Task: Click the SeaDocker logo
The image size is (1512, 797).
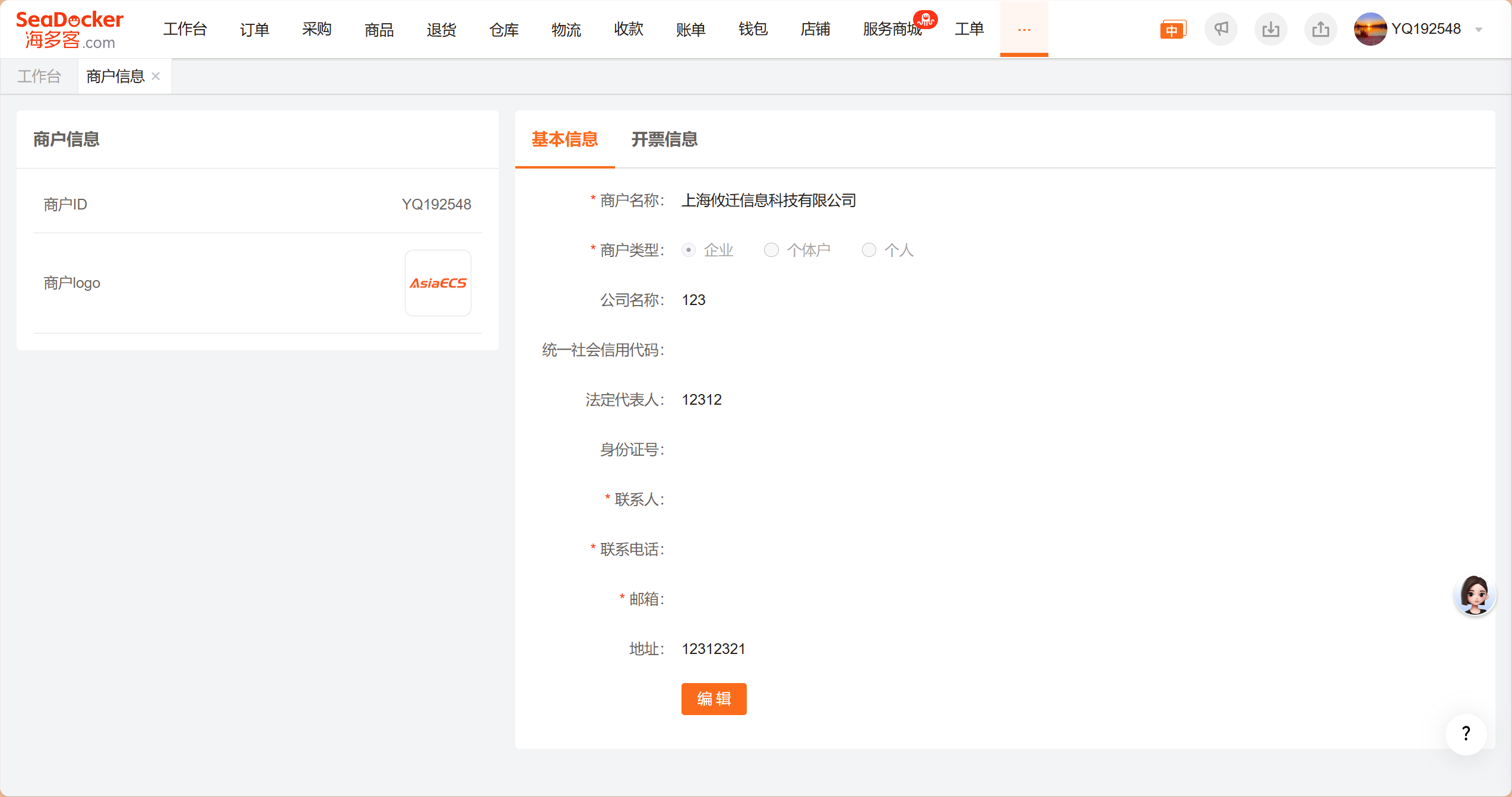Action: tap(69, 29)
